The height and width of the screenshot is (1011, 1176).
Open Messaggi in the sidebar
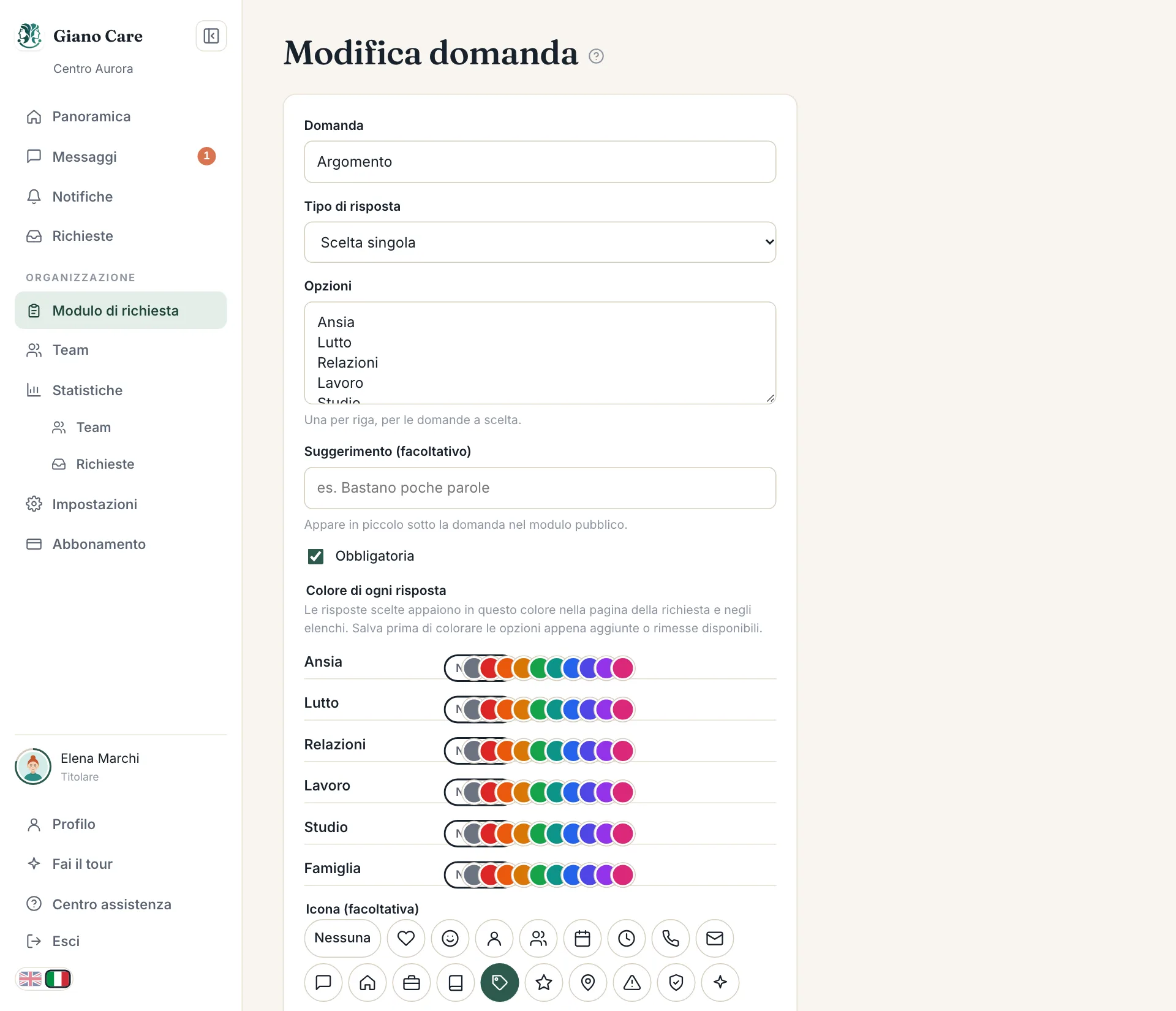pos(121,157)
